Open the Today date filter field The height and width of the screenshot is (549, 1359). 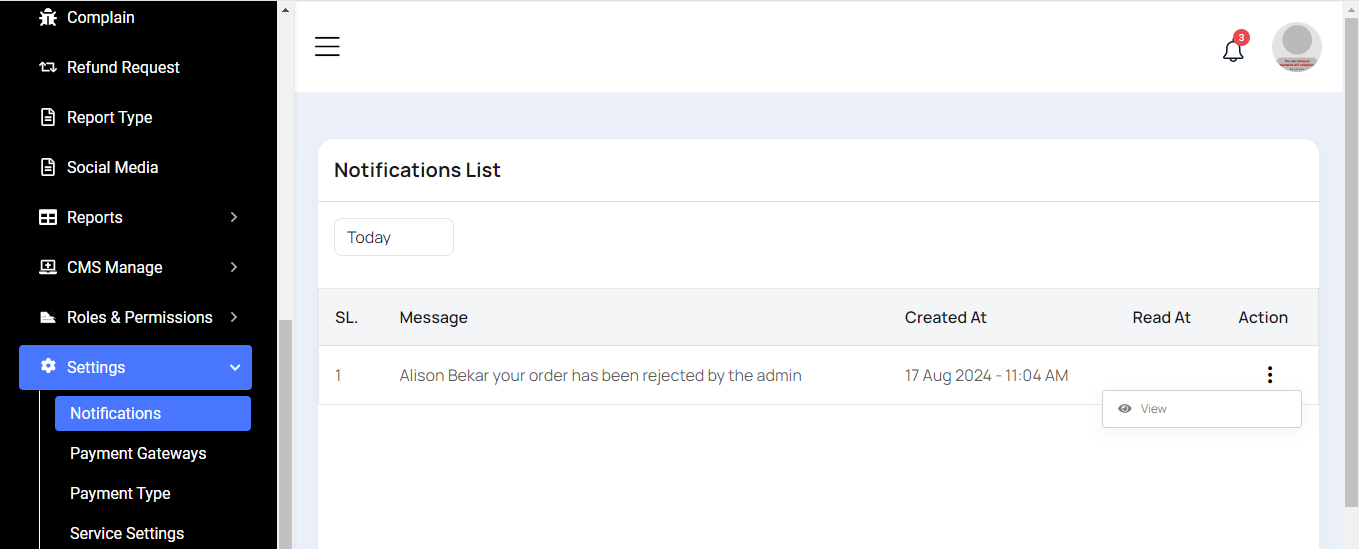tap(393, 237)
